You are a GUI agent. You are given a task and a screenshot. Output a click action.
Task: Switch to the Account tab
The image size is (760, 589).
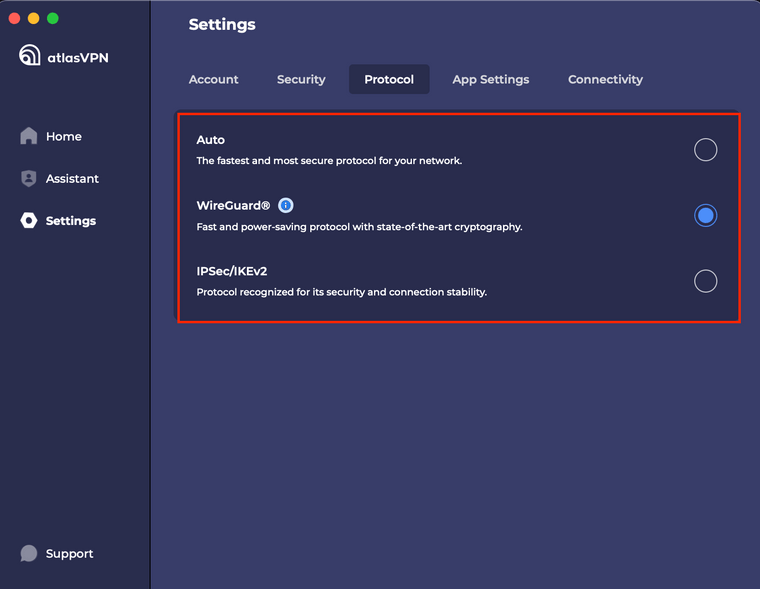[x=213, y=80]
